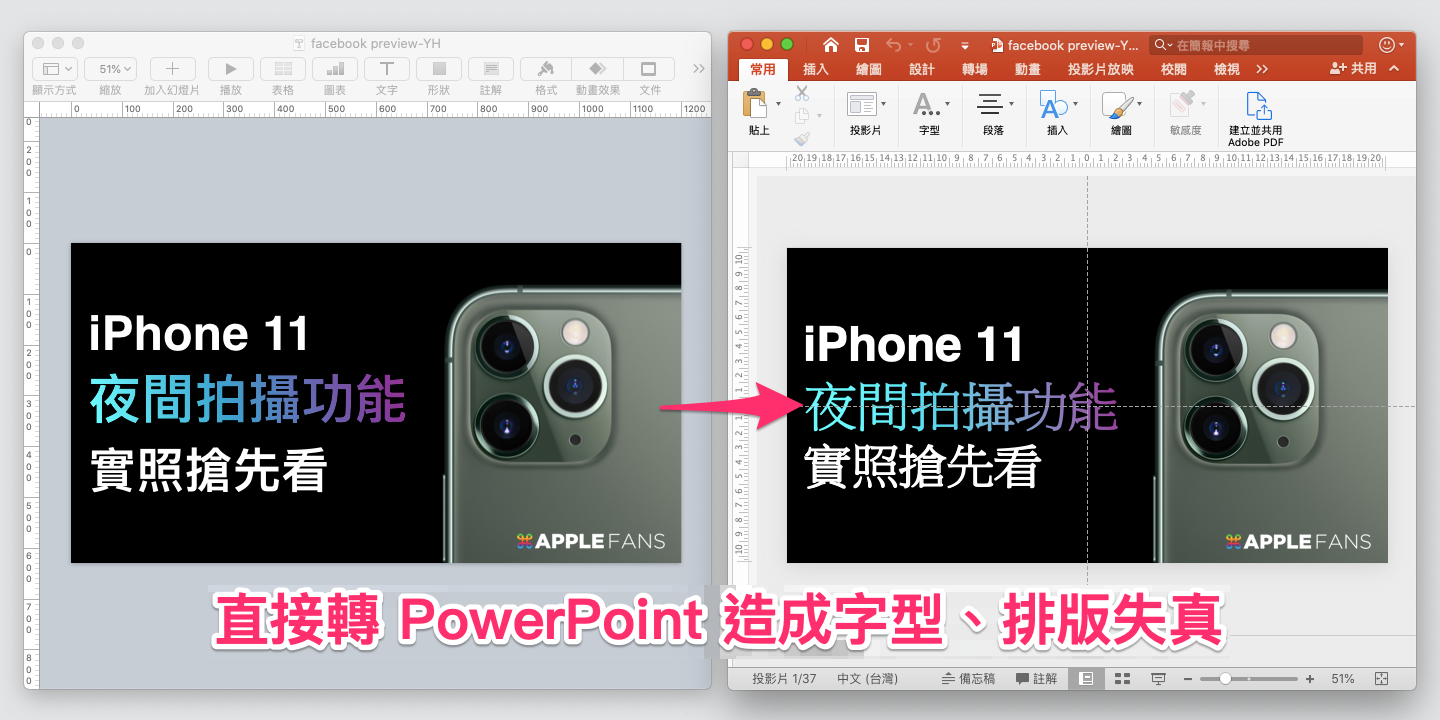Click the Paste clipboard icon (貼上)
The height and width of the screenshot is (720, 1440).
click(x=756, y=104)
